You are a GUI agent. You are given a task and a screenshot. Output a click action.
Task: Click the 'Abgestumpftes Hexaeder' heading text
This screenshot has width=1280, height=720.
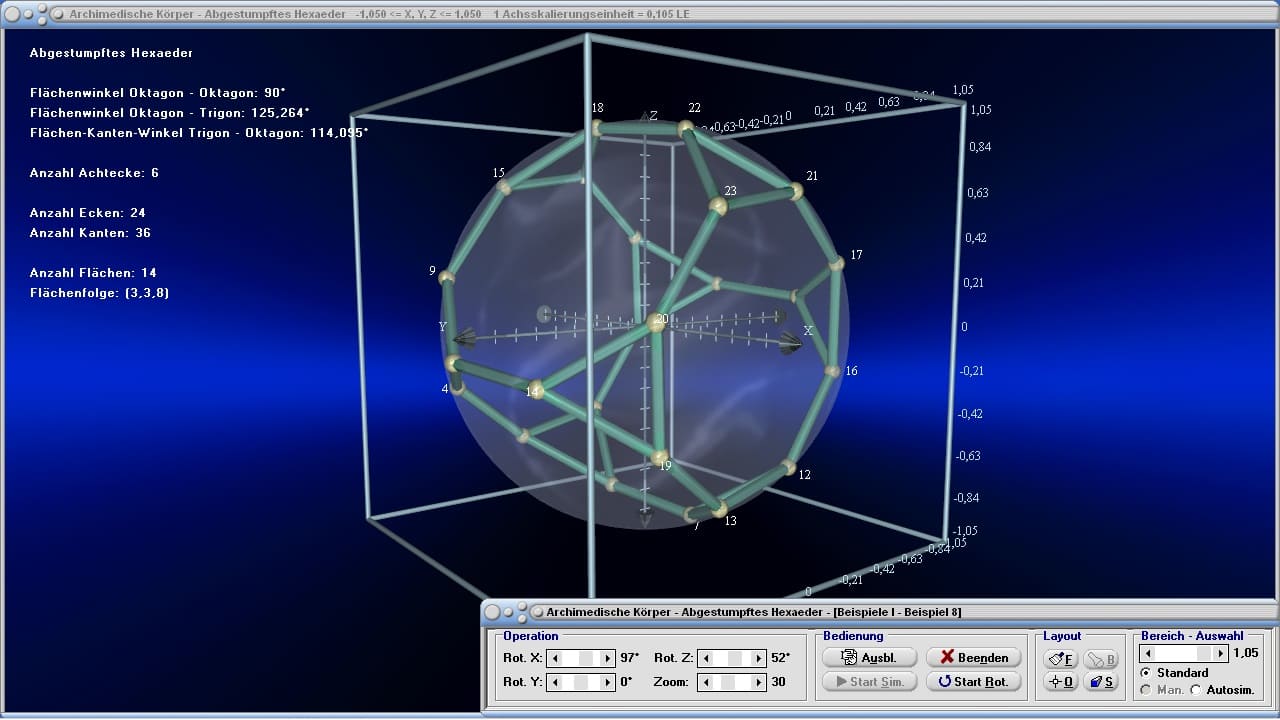[x=111, y=53]
